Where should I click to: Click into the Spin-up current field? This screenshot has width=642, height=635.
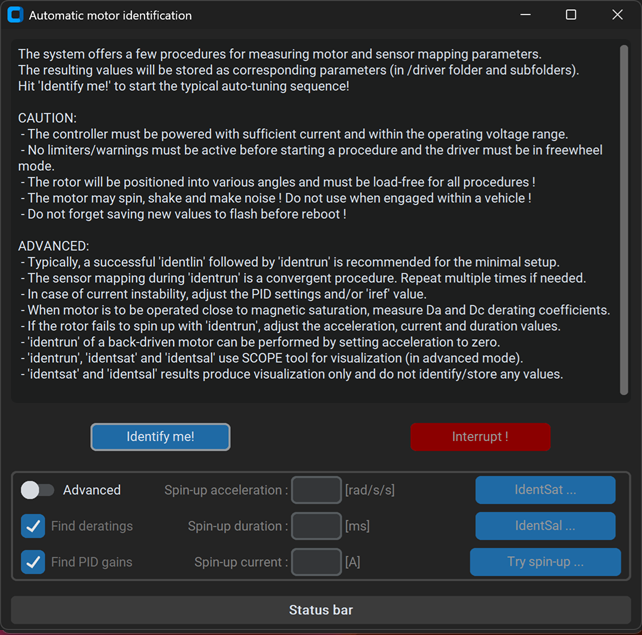pyautogui.click(x=316, y=562)
